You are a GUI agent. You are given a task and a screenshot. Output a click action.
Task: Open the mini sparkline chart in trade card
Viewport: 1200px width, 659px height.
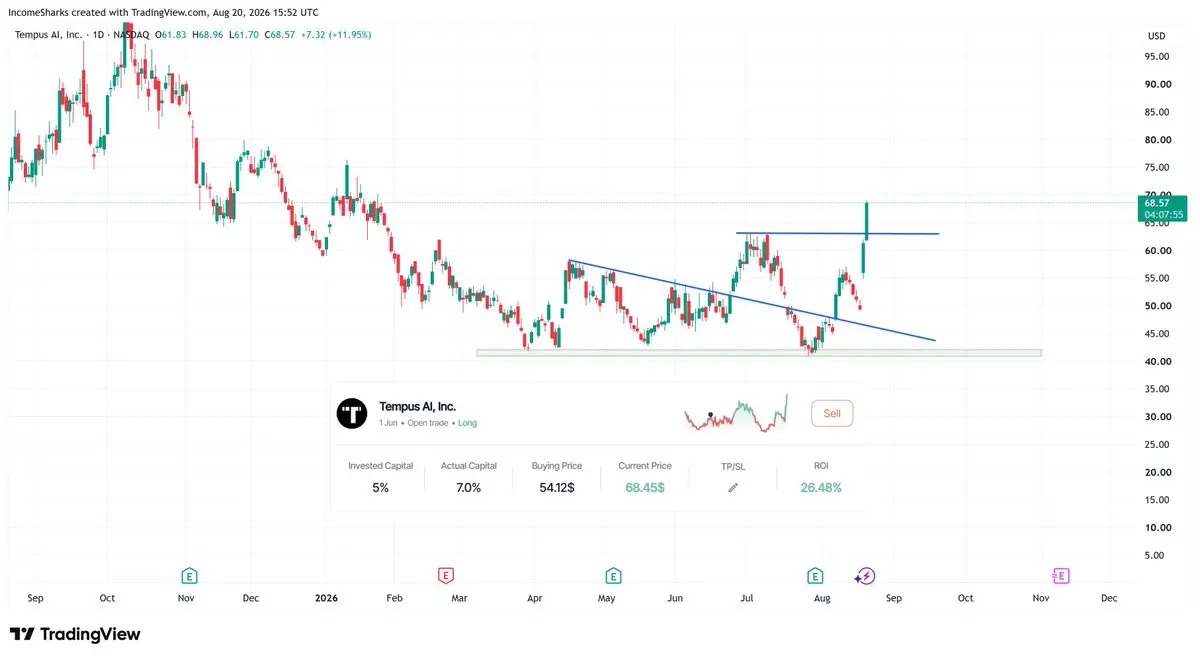[735, 413]
